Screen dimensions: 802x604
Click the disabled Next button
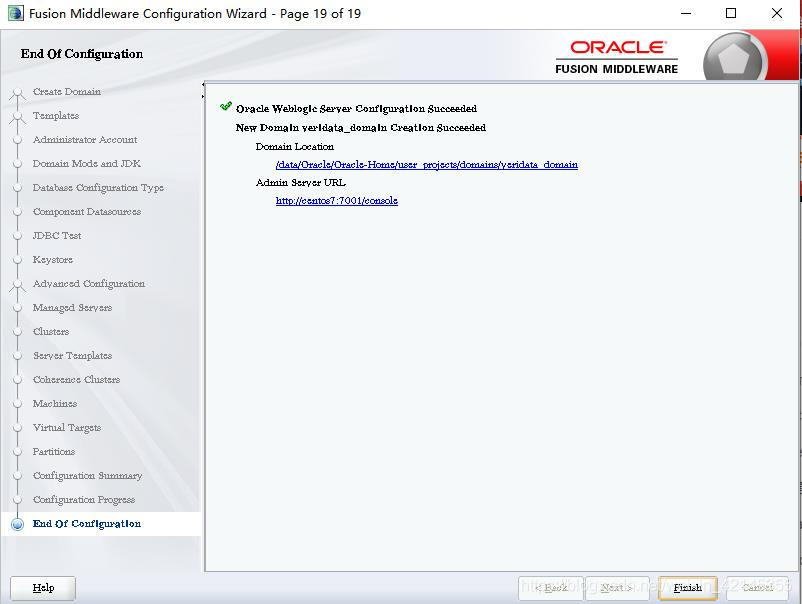click(617, 588)
